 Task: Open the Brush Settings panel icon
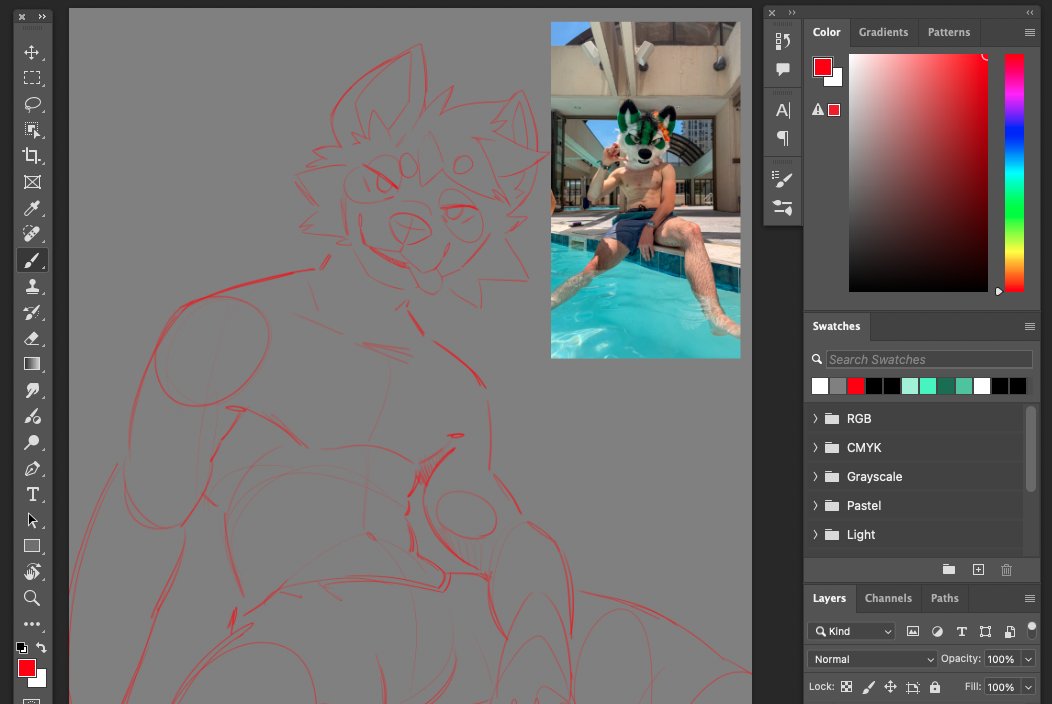[x=782, y=207]
